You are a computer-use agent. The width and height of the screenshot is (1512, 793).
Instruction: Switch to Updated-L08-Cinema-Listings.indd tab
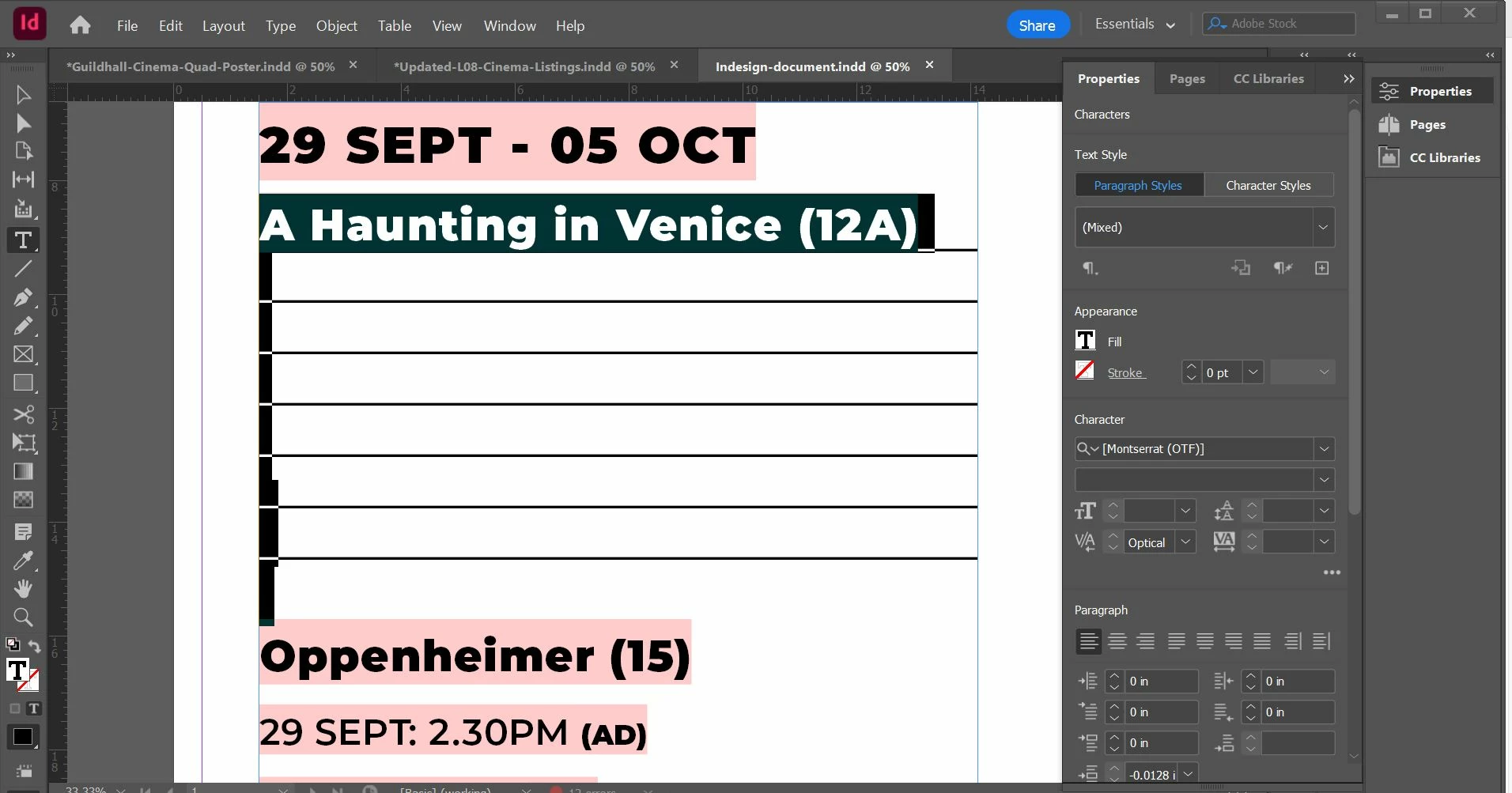(524, 66)
